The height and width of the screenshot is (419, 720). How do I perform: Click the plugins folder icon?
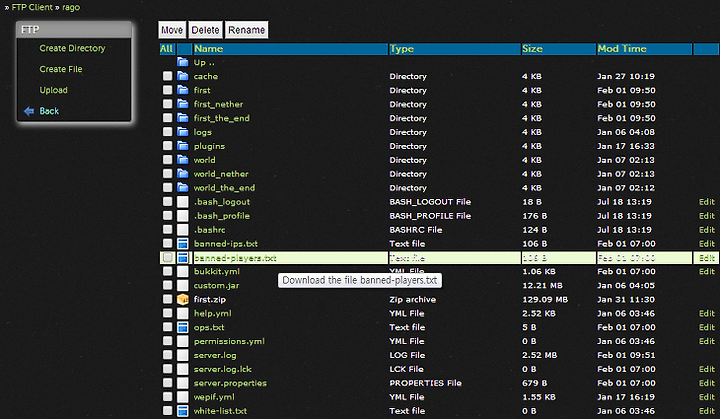183,146
